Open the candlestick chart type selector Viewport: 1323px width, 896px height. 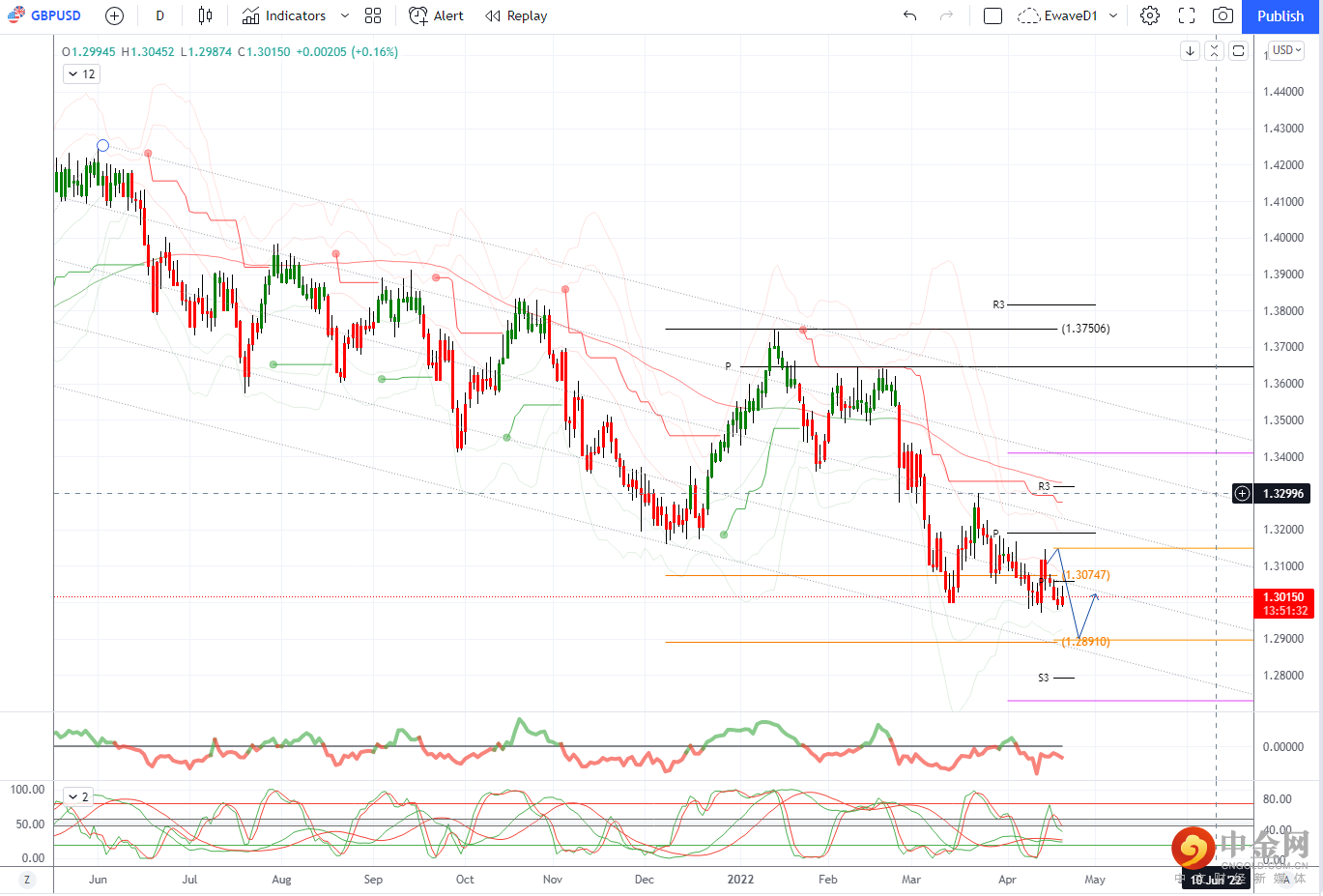tap(205, 15)
